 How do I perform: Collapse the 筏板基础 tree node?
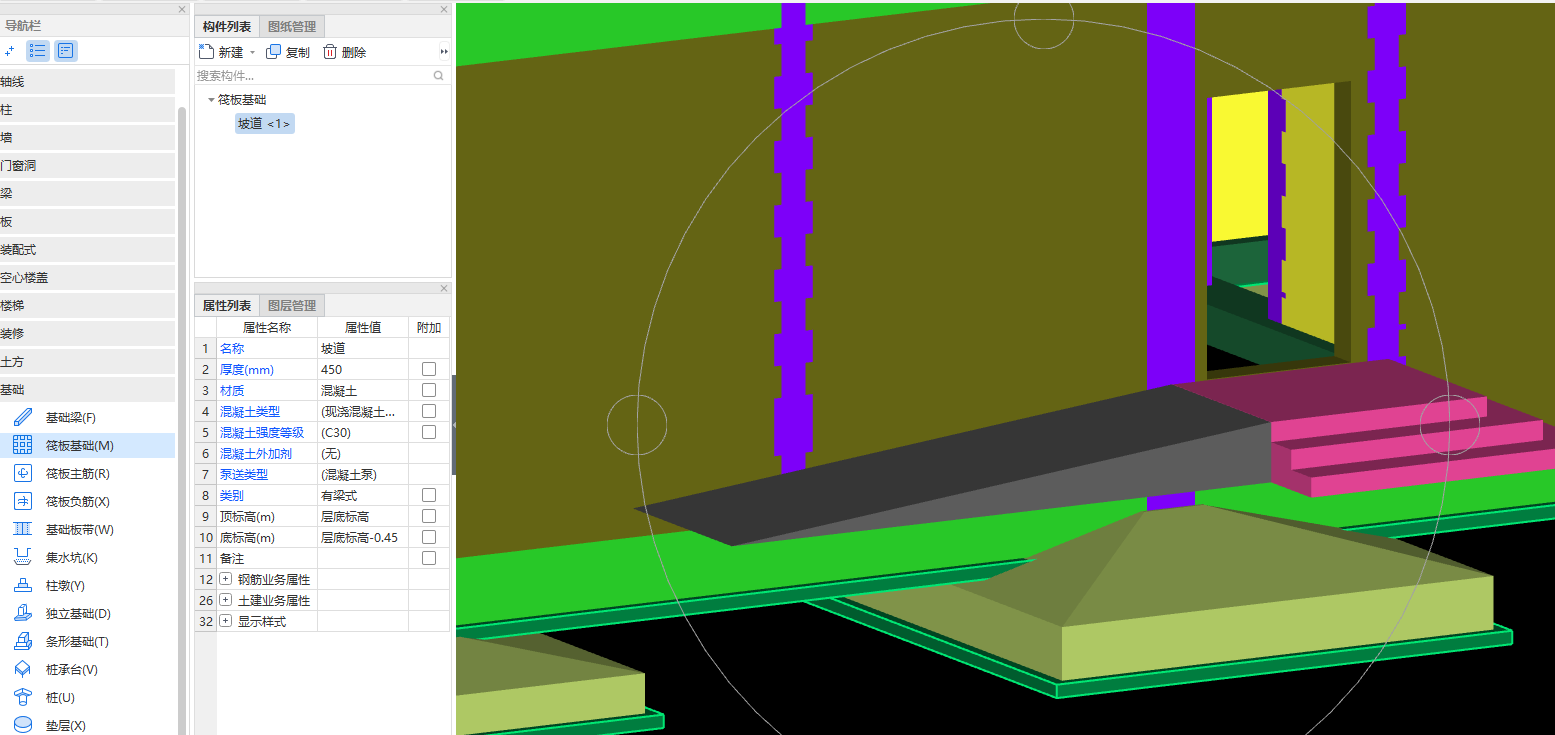point(211,100)
